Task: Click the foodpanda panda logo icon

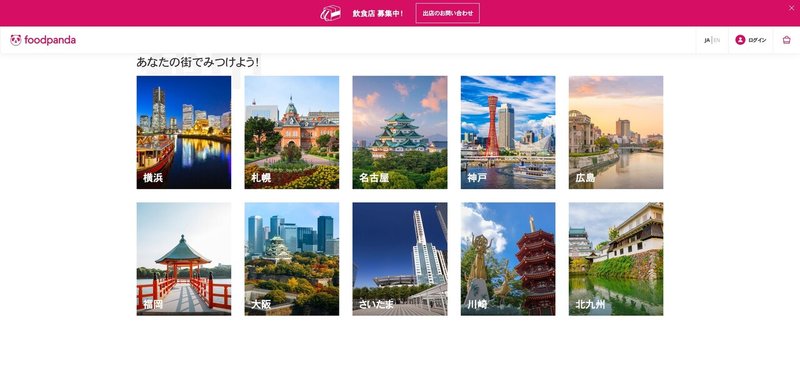Action: (x=16, y=40)
